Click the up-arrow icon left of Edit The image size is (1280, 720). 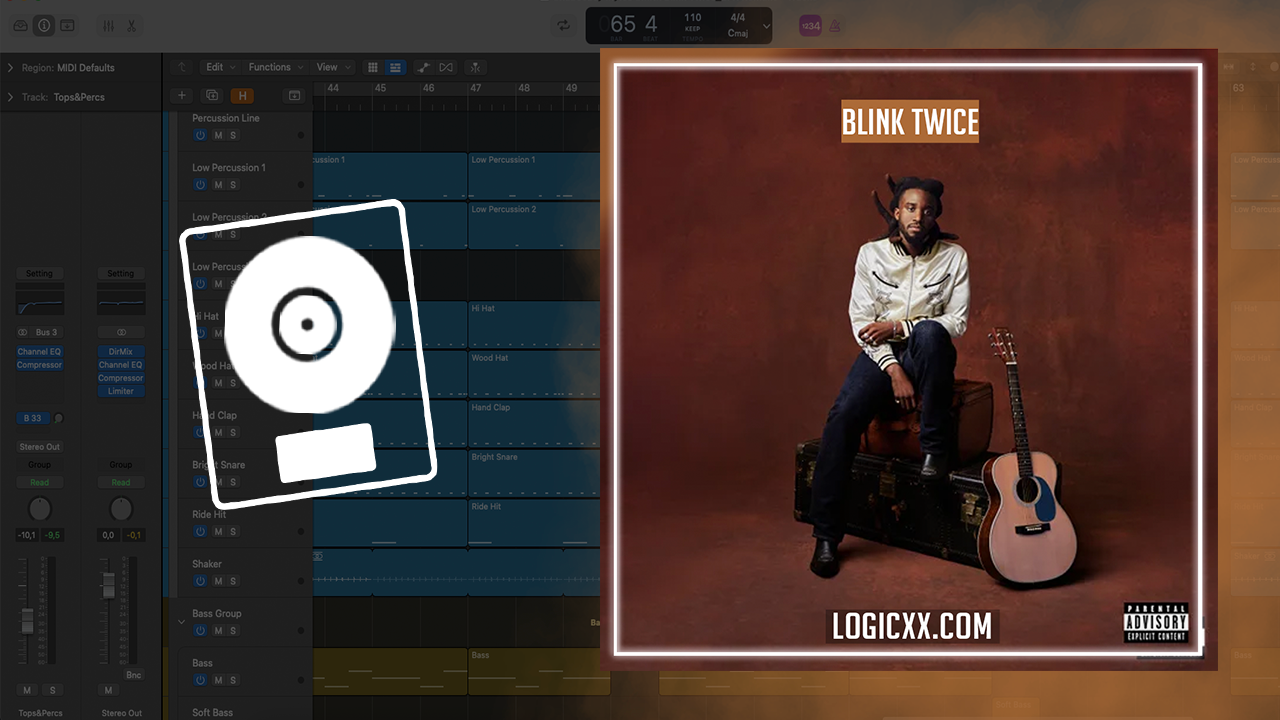click(181, 67)
